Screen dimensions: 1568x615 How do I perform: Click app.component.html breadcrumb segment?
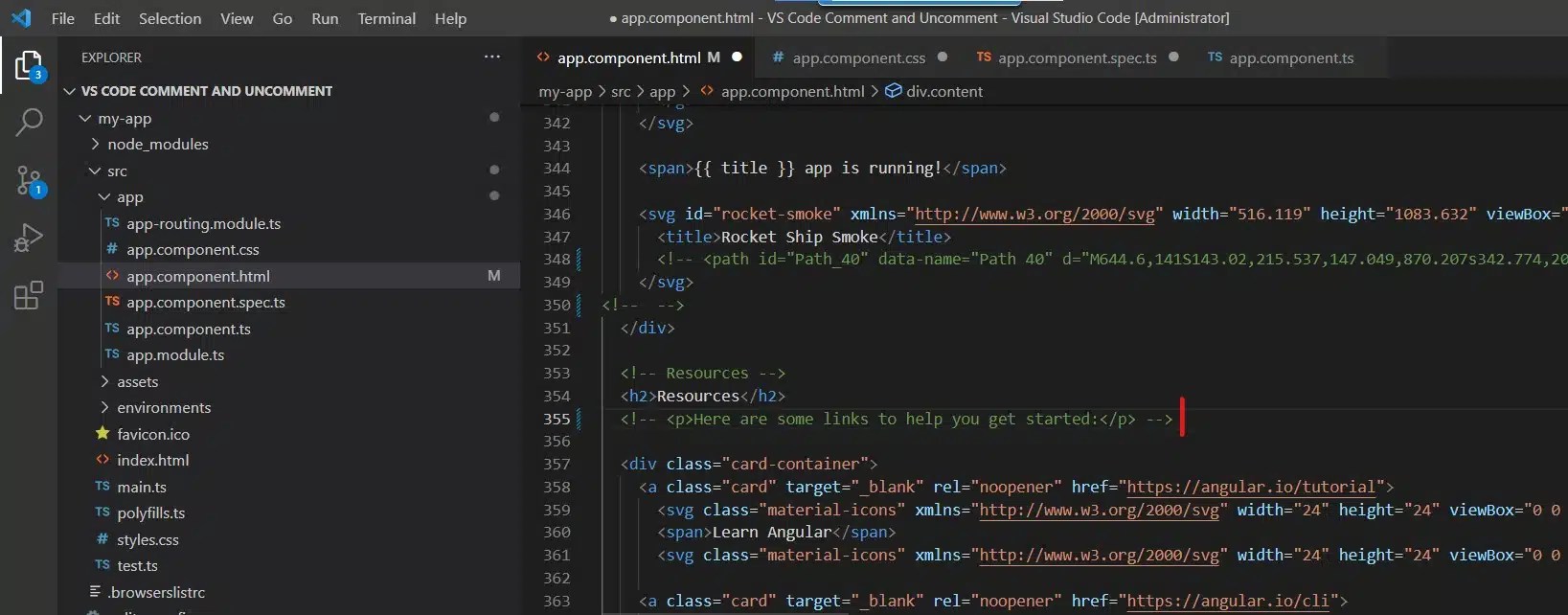(x=792, y=91)
